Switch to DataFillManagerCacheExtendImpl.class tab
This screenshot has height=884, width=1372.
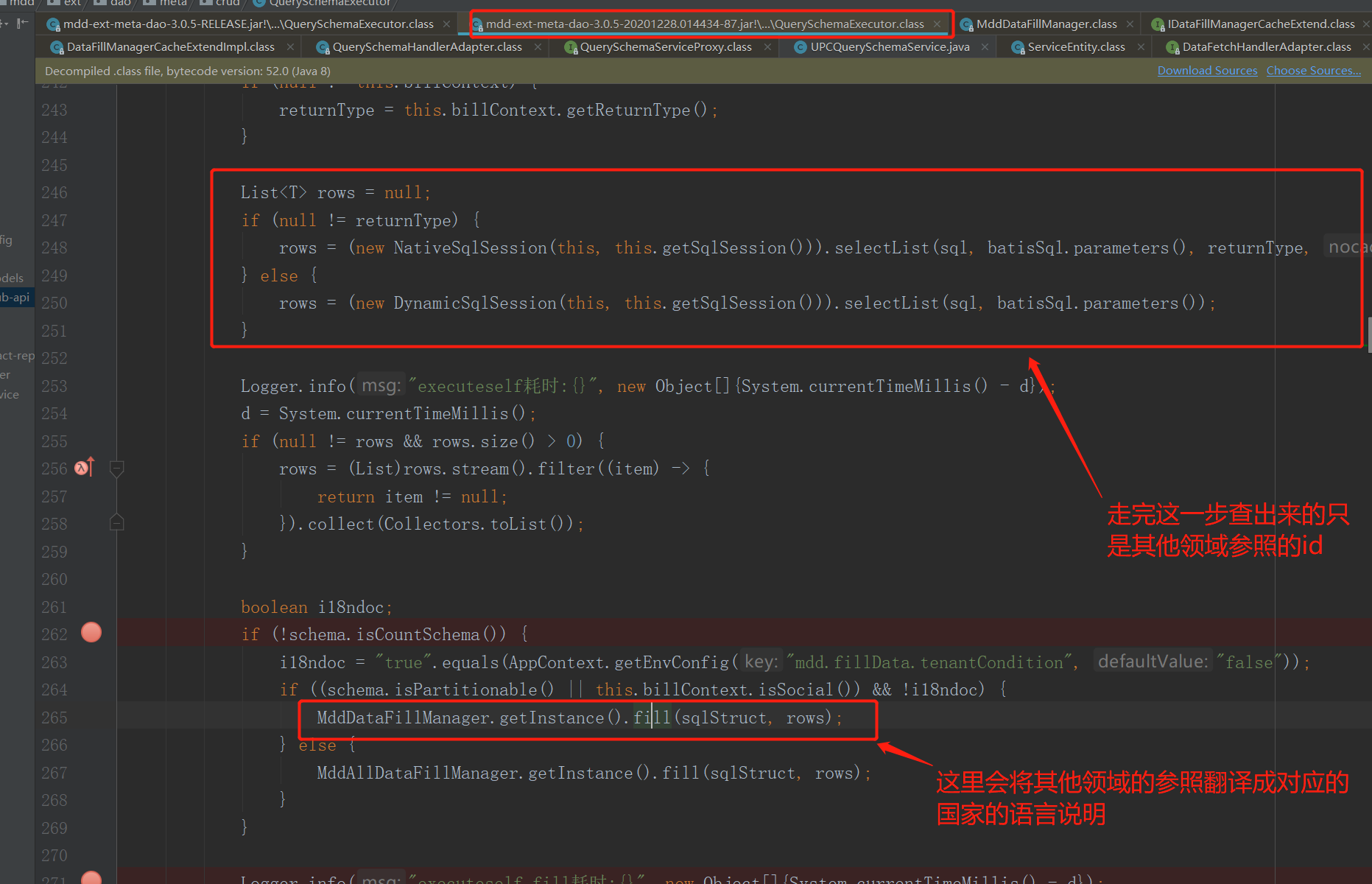point(170,47)
